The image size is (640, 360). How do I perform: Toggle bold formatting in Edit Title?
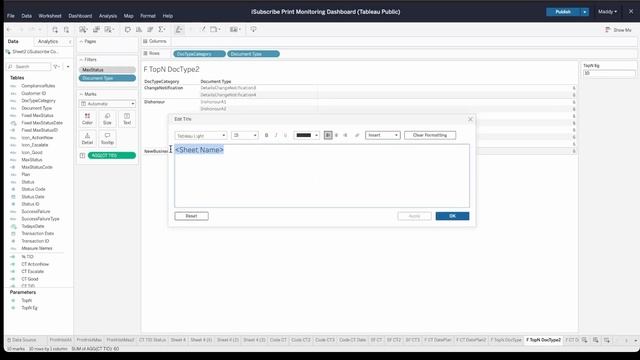coord(267,135)
